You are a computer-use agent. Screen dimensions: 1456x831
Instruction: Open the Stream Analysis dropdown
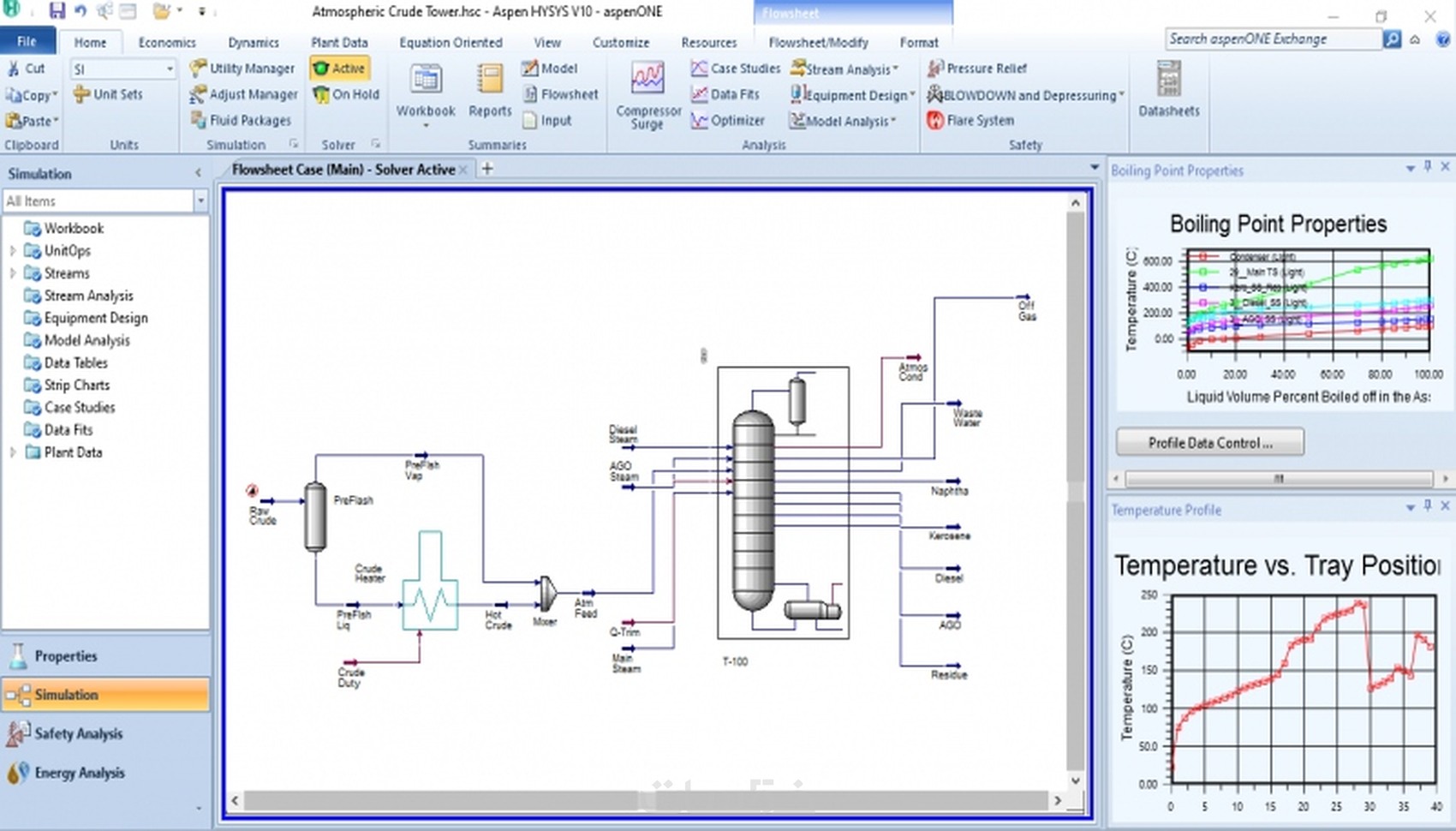point(844,69)
